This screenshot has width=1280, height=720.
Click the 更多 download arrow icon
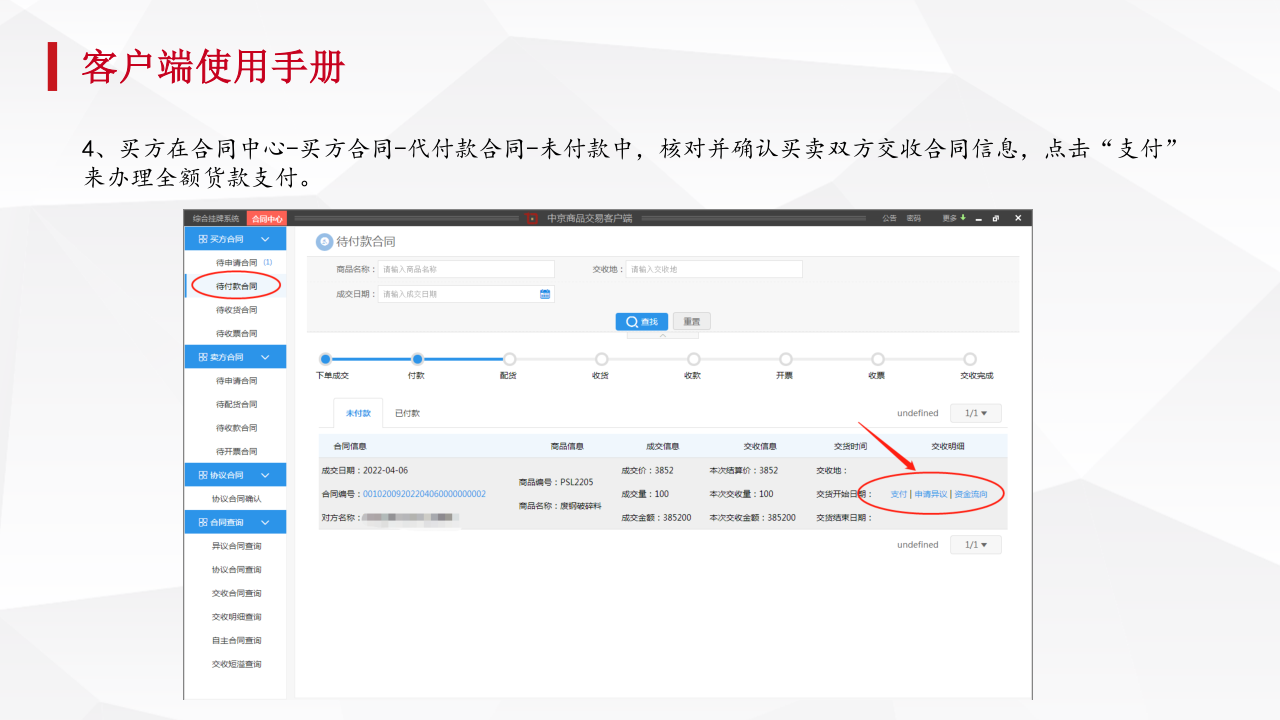[x=963, y=218]
